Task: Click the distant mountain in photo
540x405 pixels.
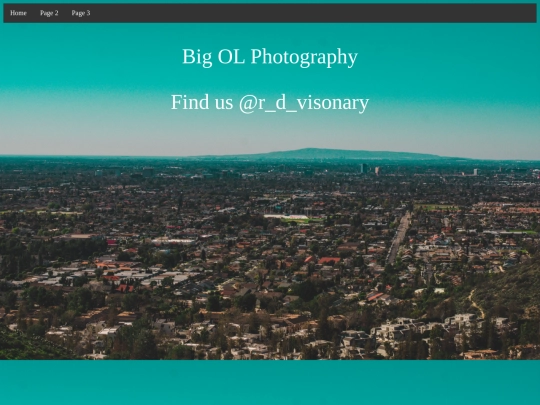Action: point(320,154)
